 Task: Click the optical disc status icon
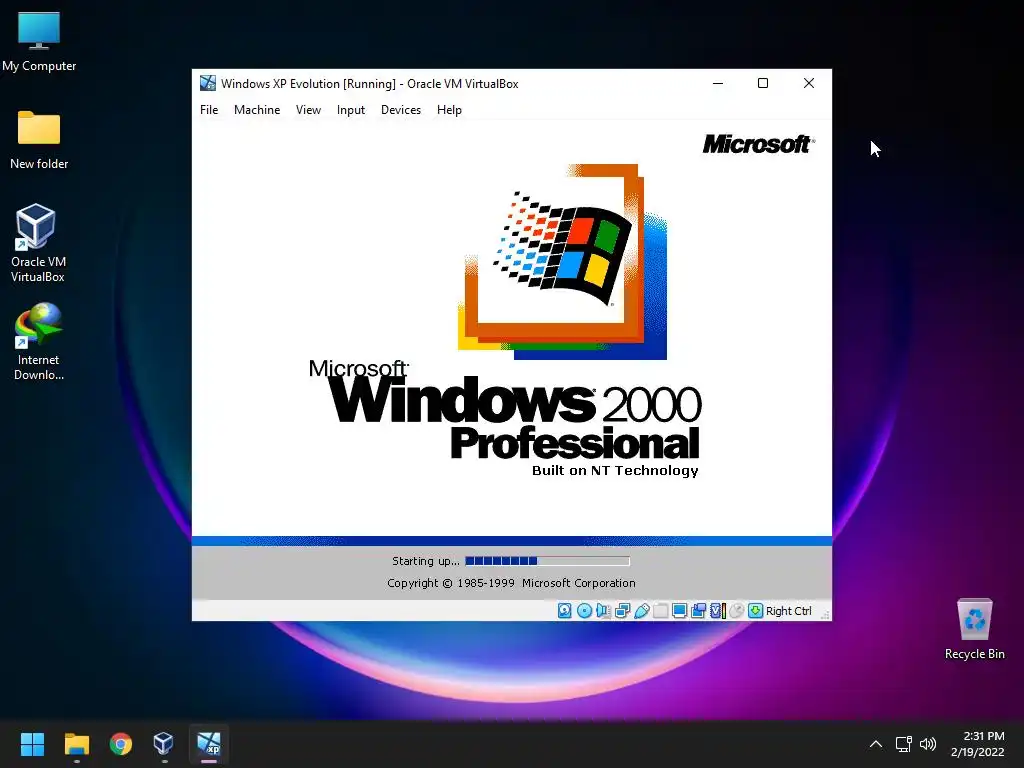(584, 611)
